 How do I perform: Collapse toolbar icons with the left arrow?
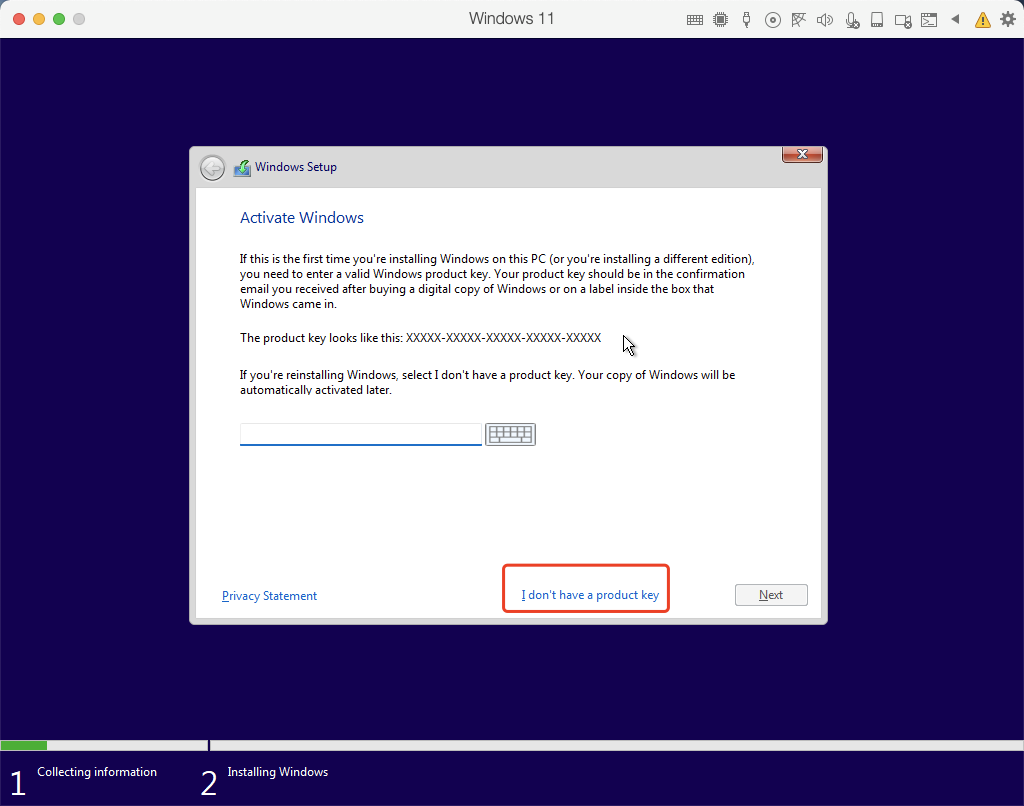[955, 19]
